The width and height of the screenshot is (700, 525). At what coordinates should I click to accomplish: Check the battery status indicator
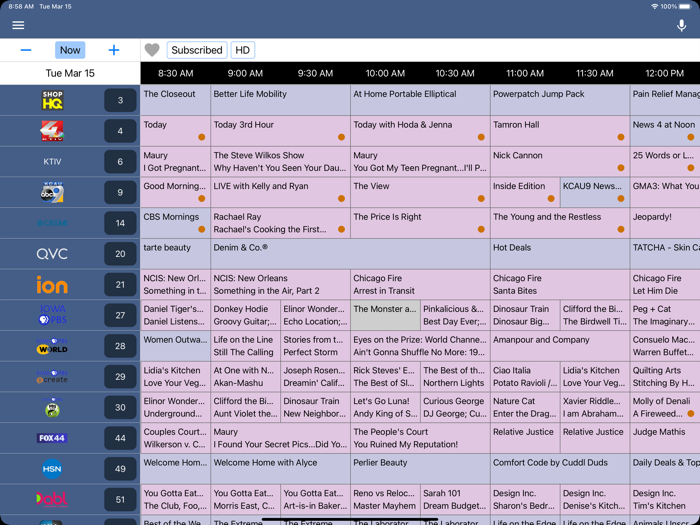[x=685, y=7]
